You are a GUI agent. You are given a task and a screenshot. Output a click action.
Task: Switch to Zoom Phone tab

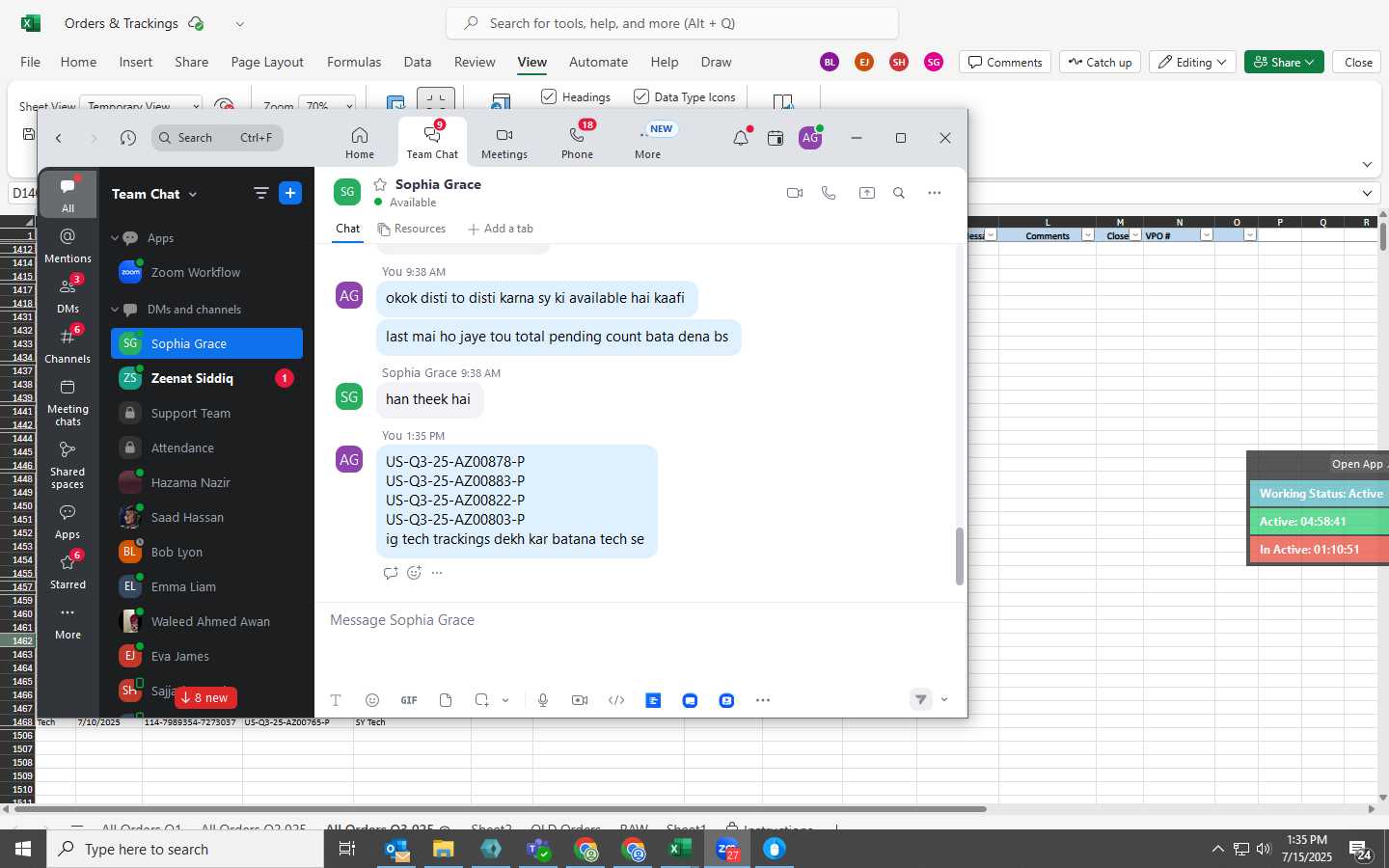click(578, 143)
